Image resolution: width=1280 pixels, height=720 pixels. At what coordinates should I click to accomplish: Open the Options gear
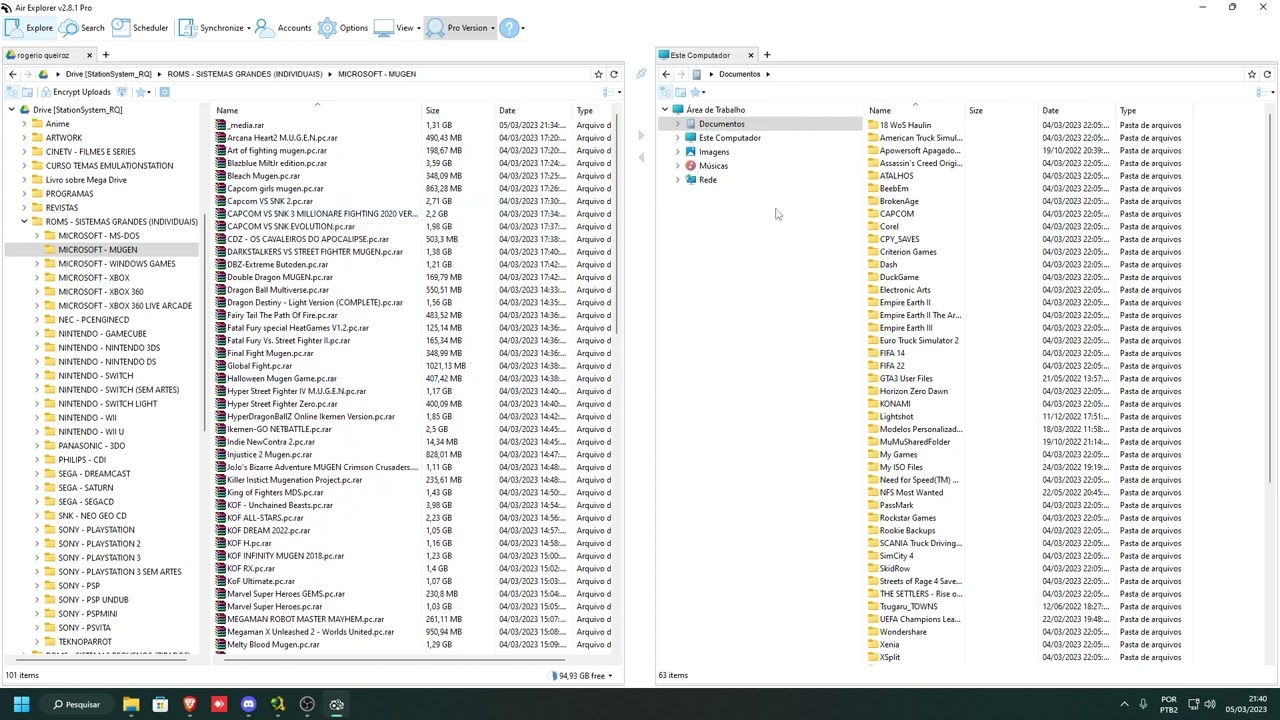coord(343,28)
